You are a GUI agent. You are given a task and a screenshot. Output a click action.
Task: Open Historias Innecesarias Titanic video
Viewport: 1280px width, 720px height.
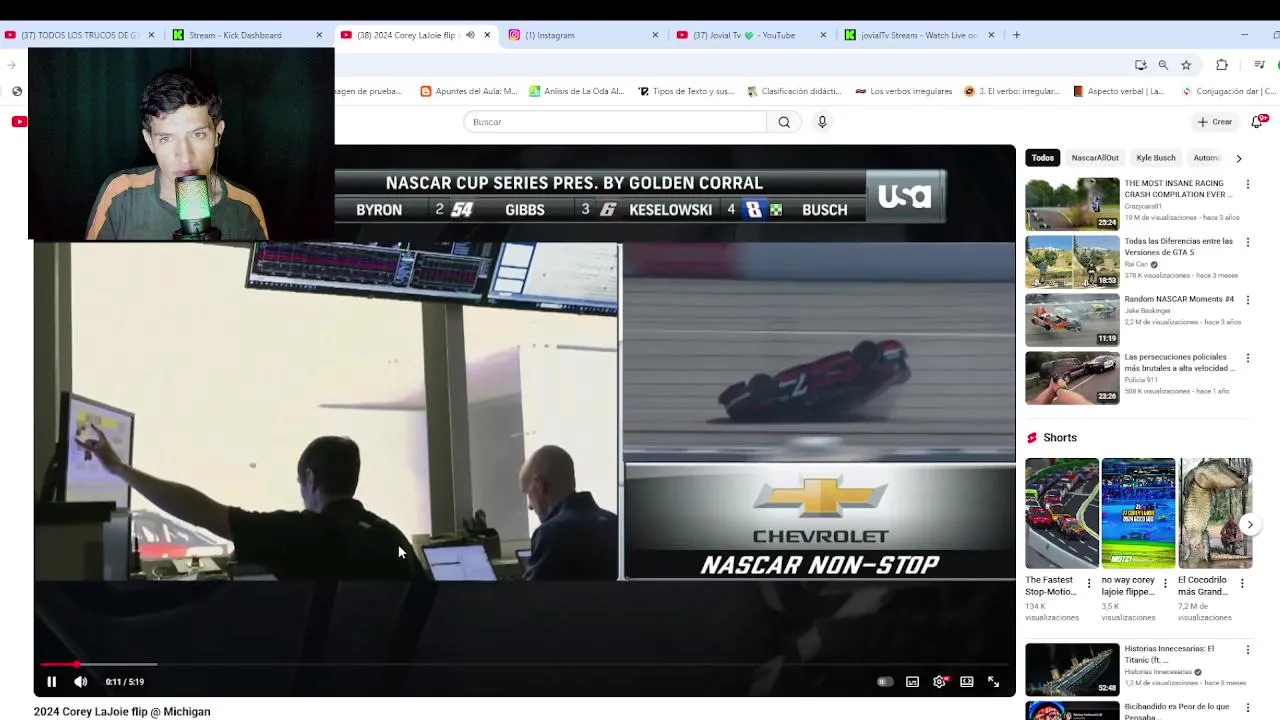[x=1072, y=669]
